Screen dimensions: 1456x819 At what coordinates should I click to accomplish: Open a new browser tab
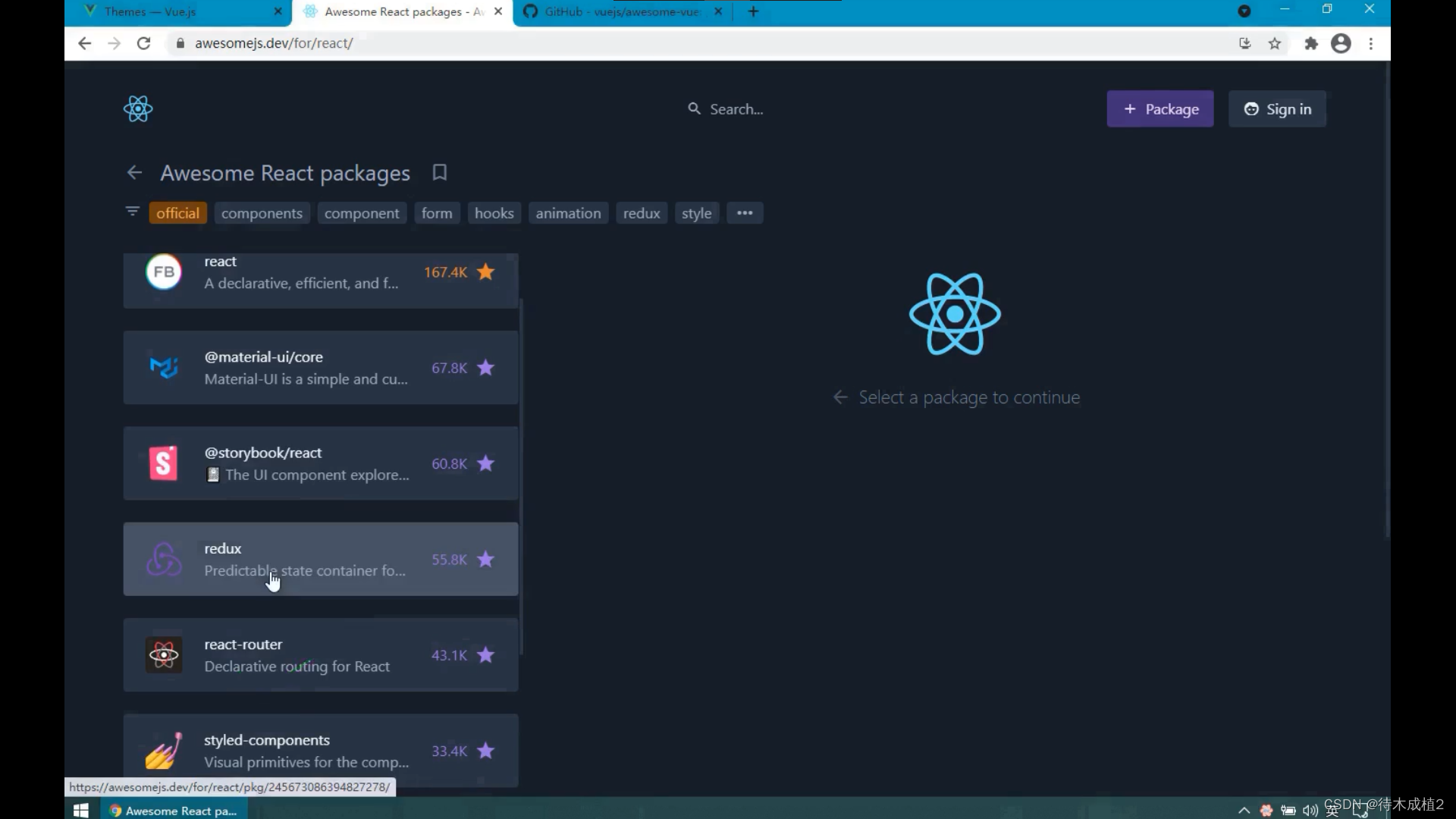coord(753,12)
